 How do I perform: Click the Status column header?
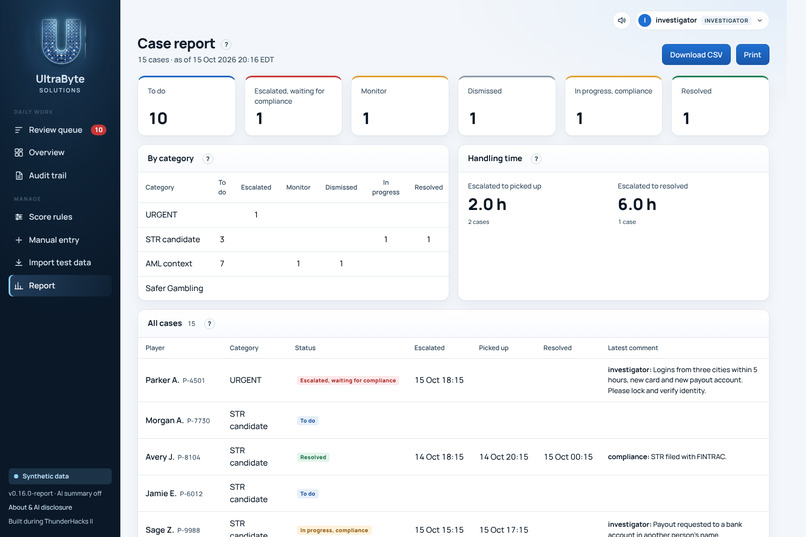click(x=305, y=348)
